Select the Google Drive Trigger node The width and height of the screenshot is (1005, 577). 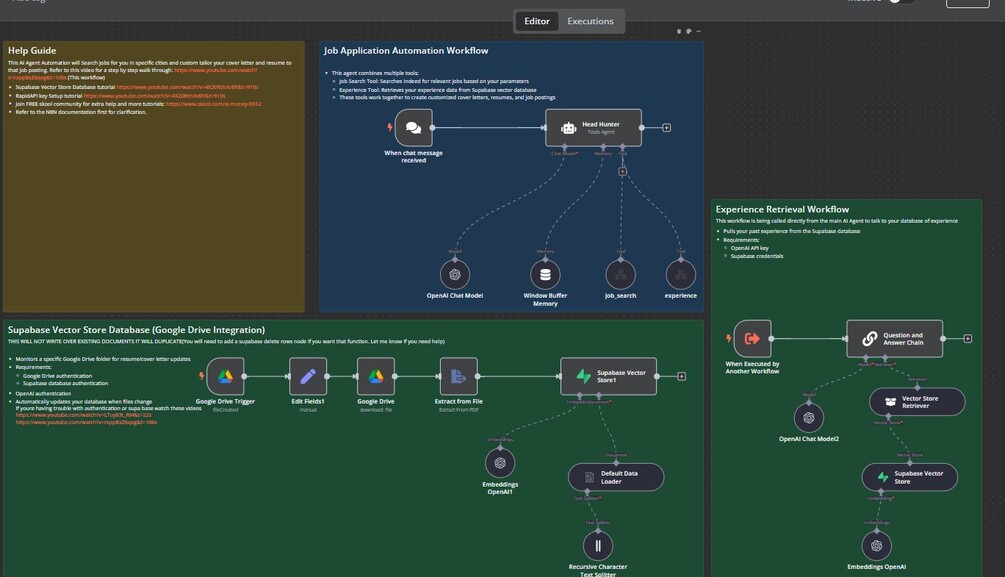point(225,376)
